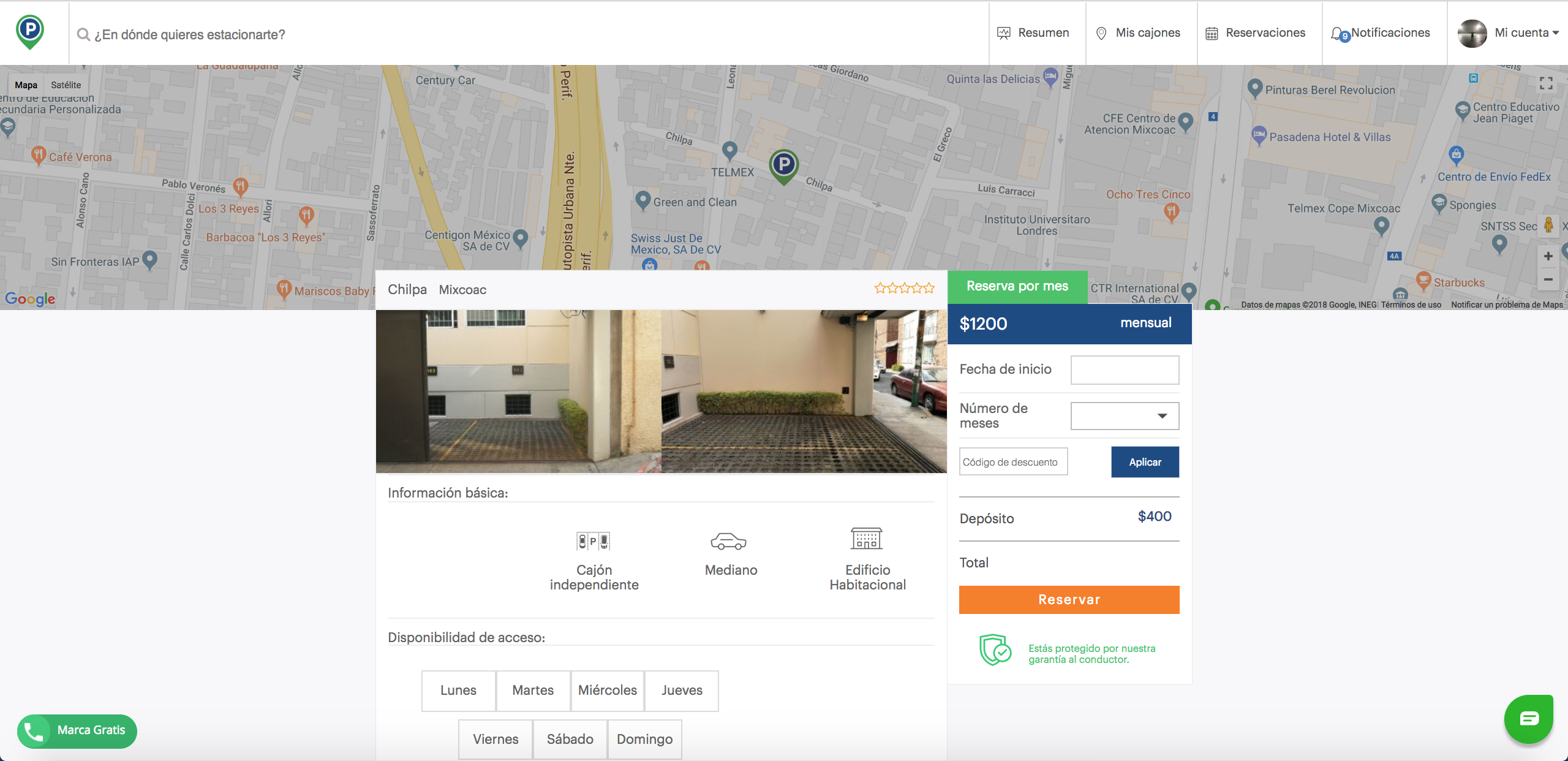The height and width of the screenshot is (761, 1568).
Task: Toggle Satélite map view
Action: tap(67, 85)
